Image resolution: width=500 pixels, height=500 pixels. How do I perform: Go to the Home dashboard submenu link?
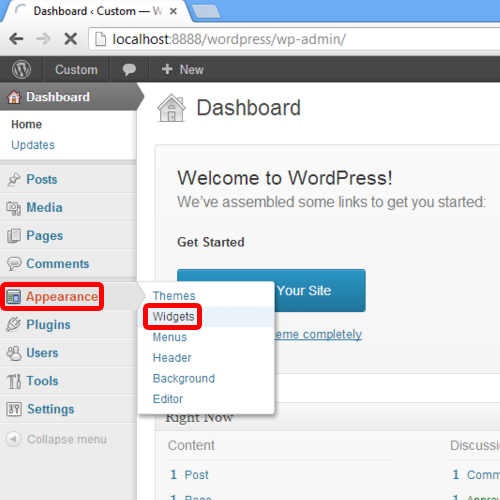click(27, 124)
